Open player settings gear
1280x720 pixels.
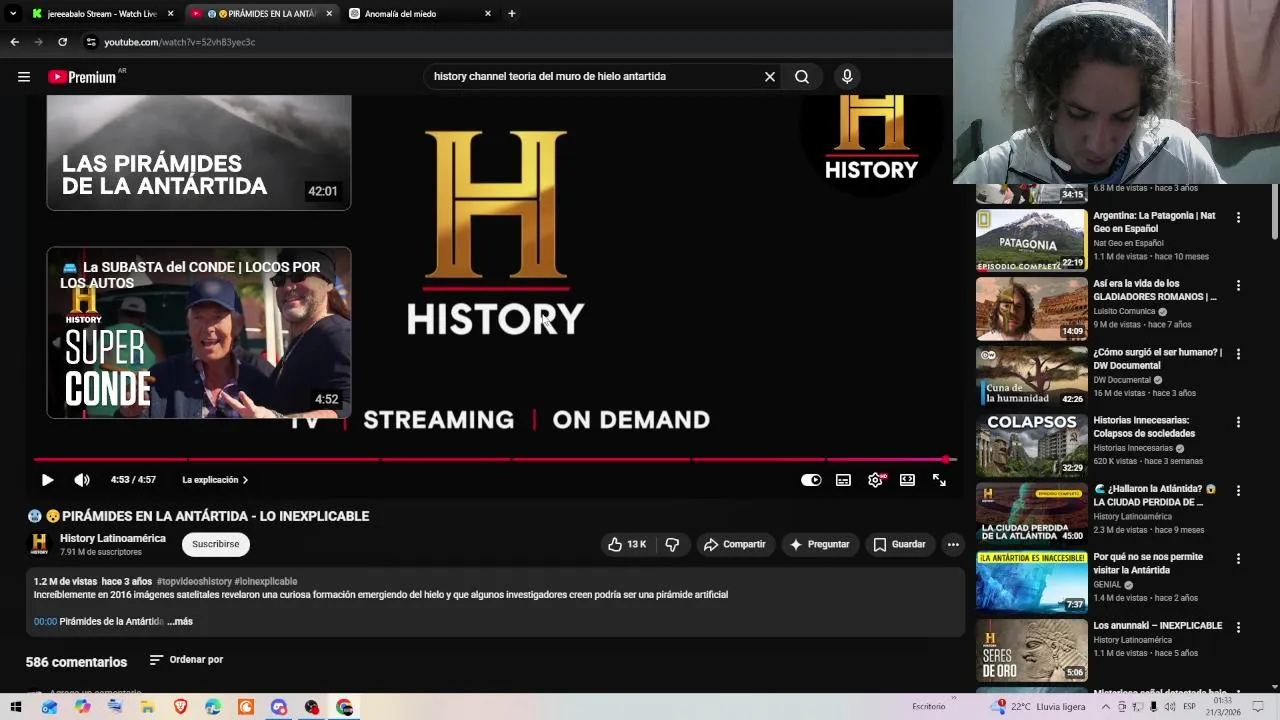pyautogui.click(x=875, y=480)
